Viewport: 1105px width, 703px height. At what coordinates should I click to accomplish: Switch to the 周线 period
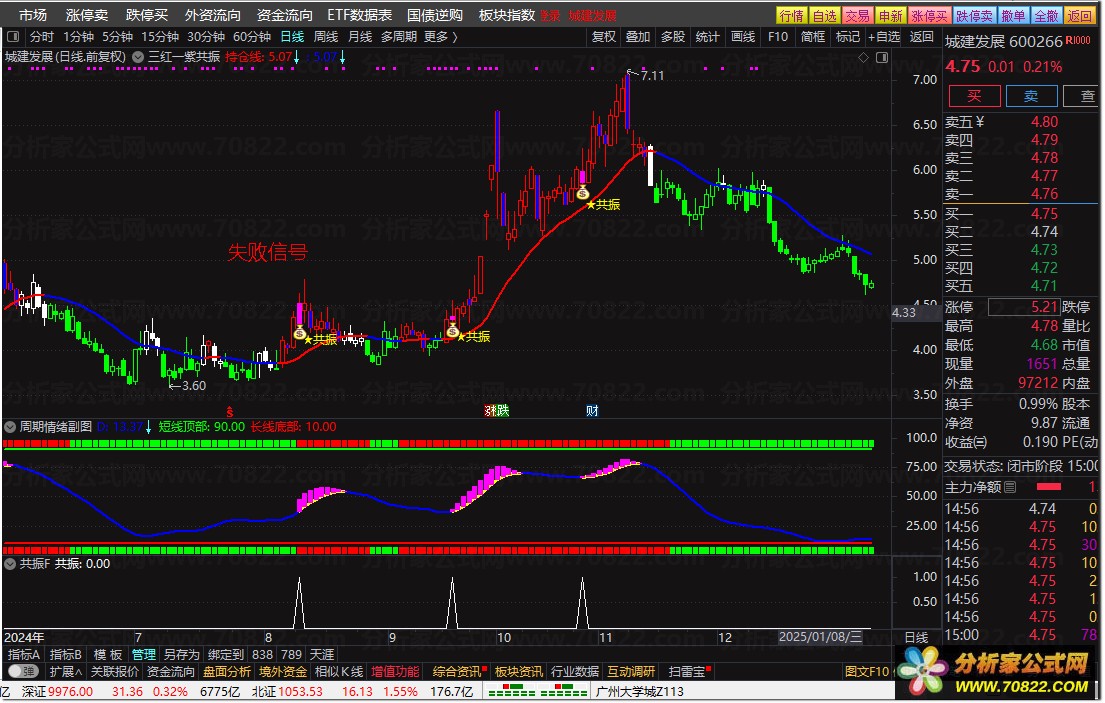326,37
